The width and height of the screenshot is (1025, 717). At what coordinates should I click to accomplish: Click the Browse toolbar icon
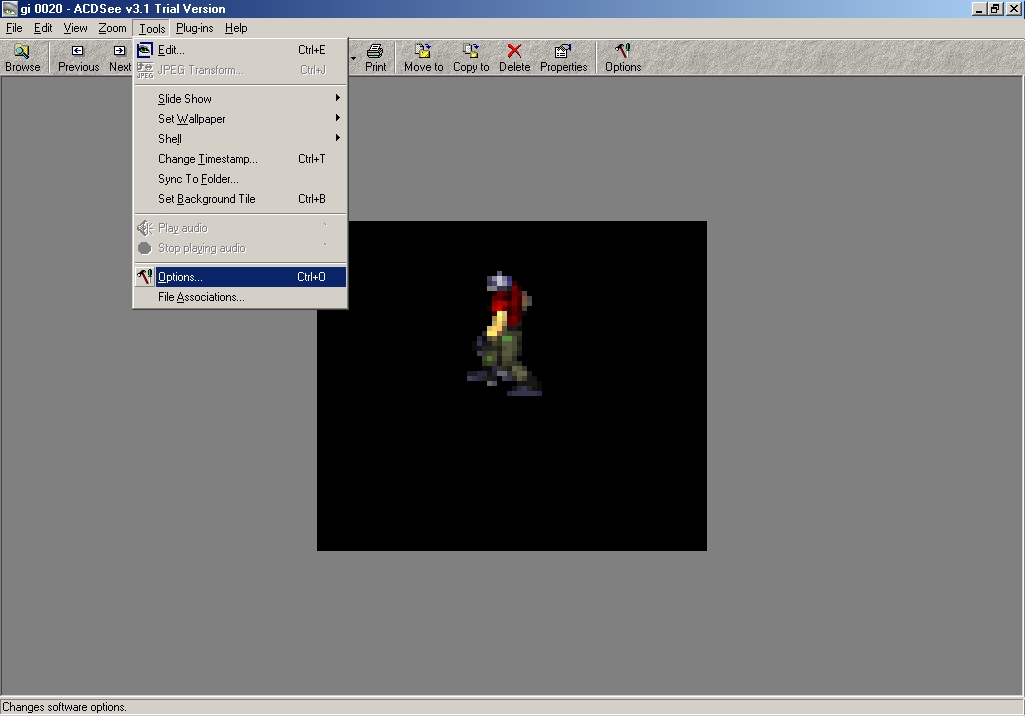click(x=22, y=58)
